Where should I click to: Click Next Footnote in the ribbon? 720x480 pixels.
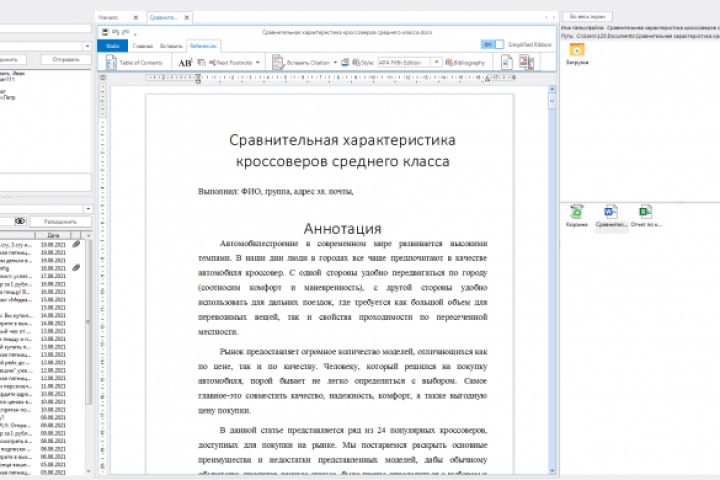[x=231, y=62]
